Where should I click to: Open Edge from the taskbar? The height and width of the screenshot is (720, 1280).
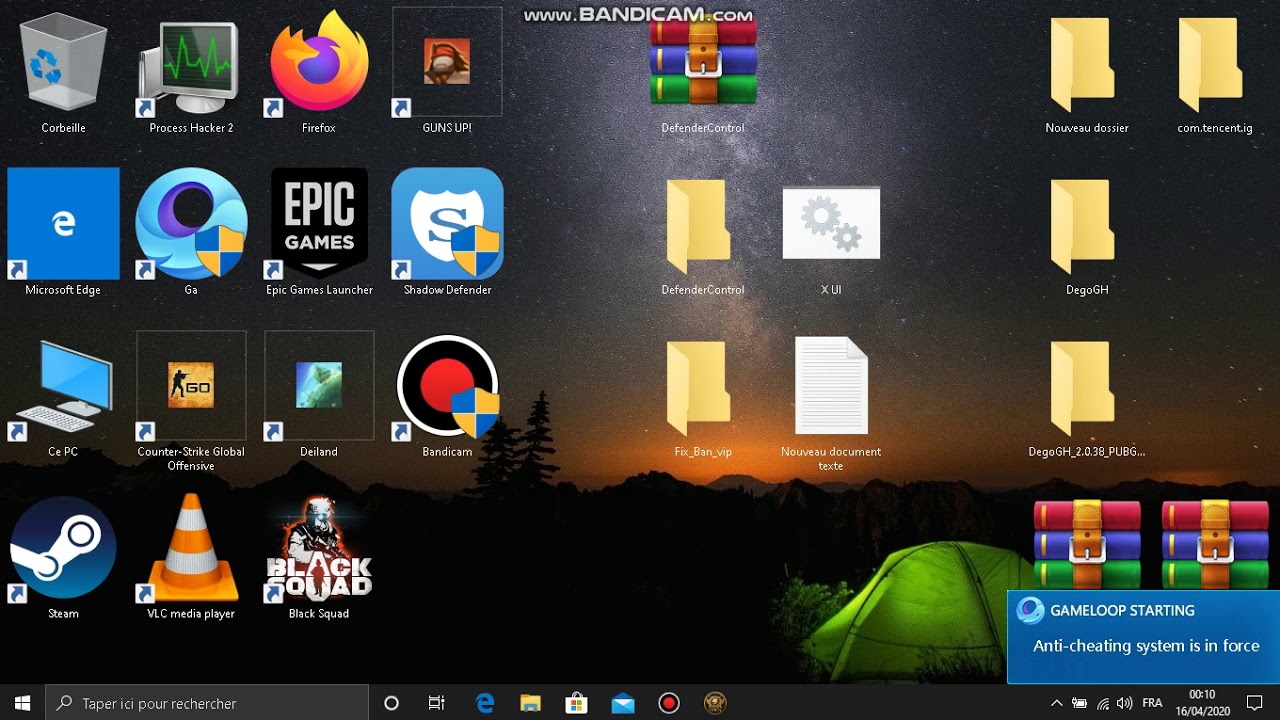point(485,703)
